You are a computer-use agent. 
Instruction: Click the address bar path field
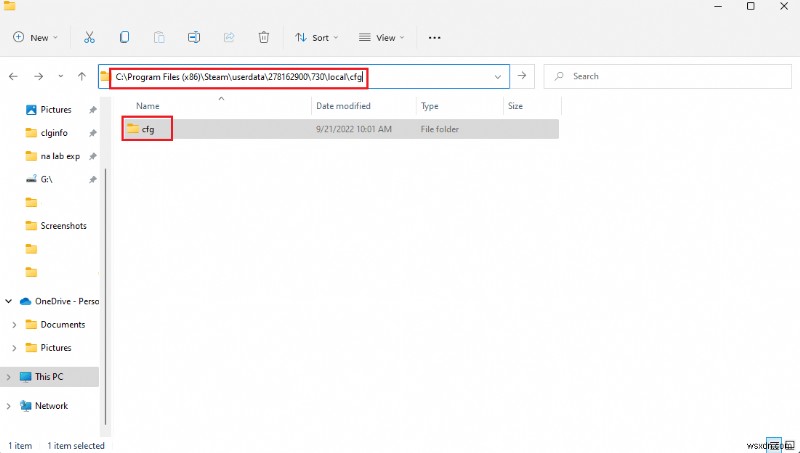tap(304, 77)
